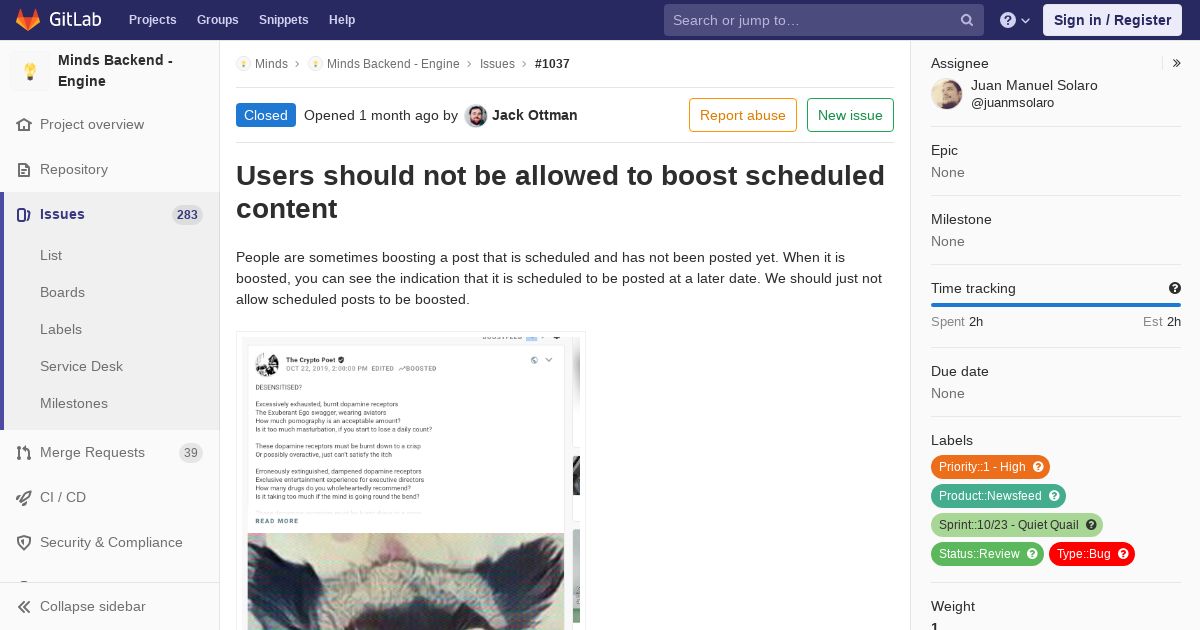
Task: Open the Projects menu
Action: 152,20
